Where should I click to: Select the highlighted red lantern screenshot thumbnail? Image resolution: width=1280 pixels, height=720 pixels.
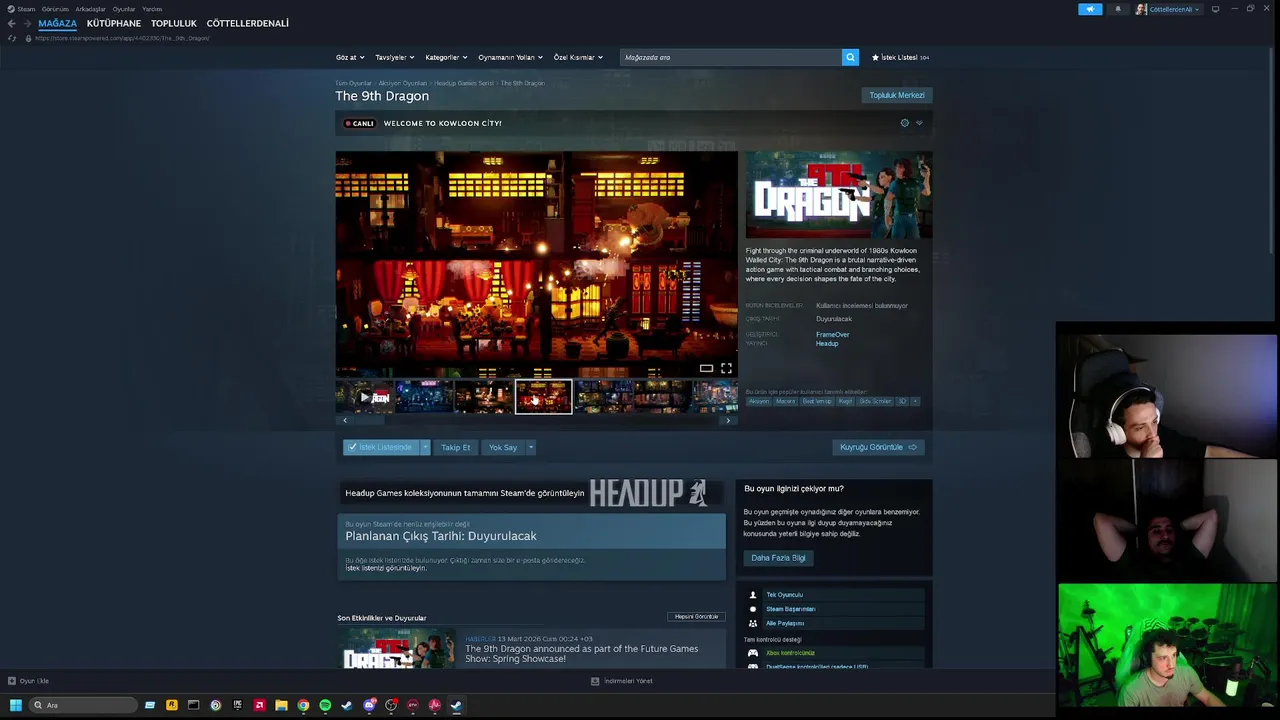pyautogui.click(x=543, y=397)
